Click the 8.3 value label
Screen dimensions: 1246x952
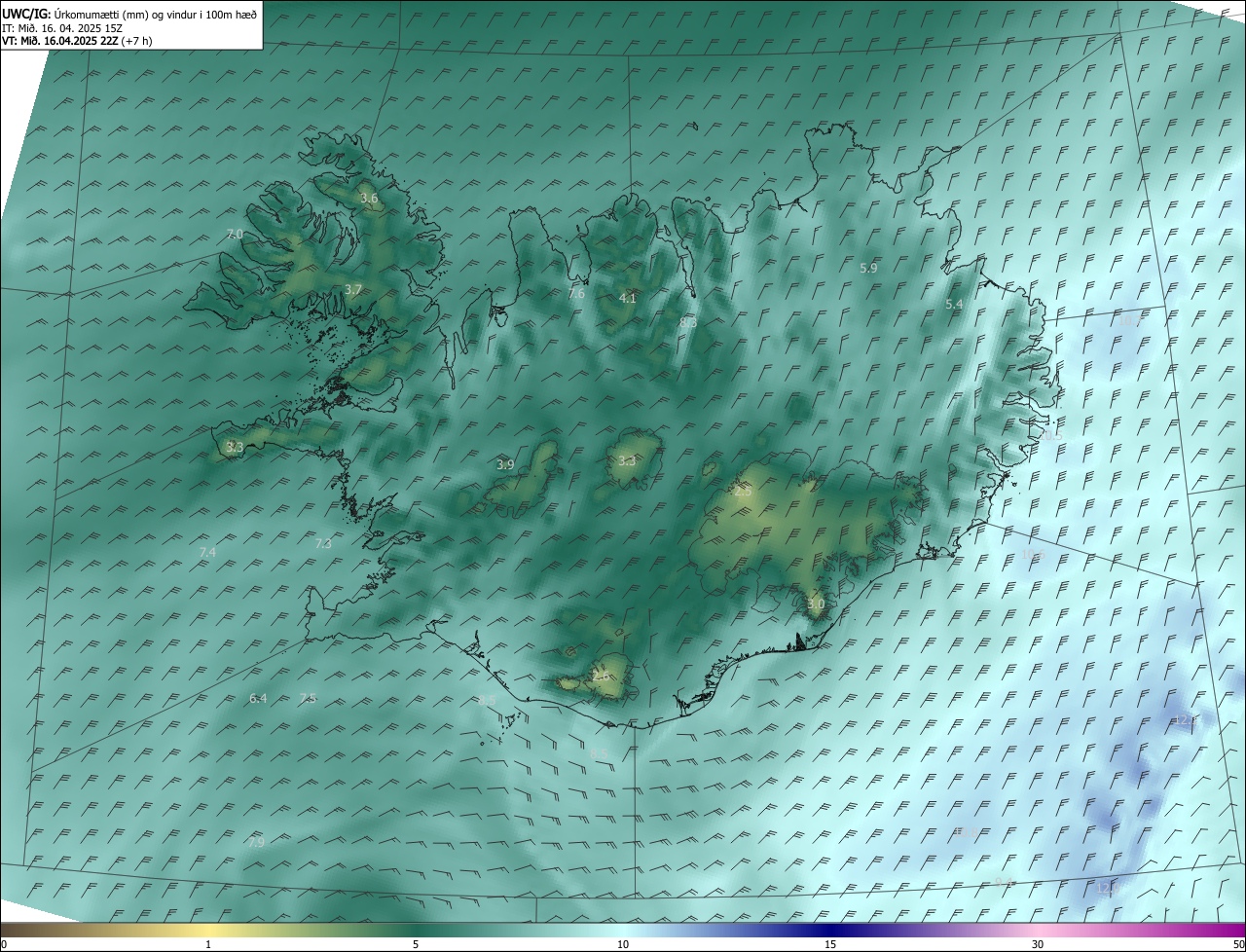[688, 321]
